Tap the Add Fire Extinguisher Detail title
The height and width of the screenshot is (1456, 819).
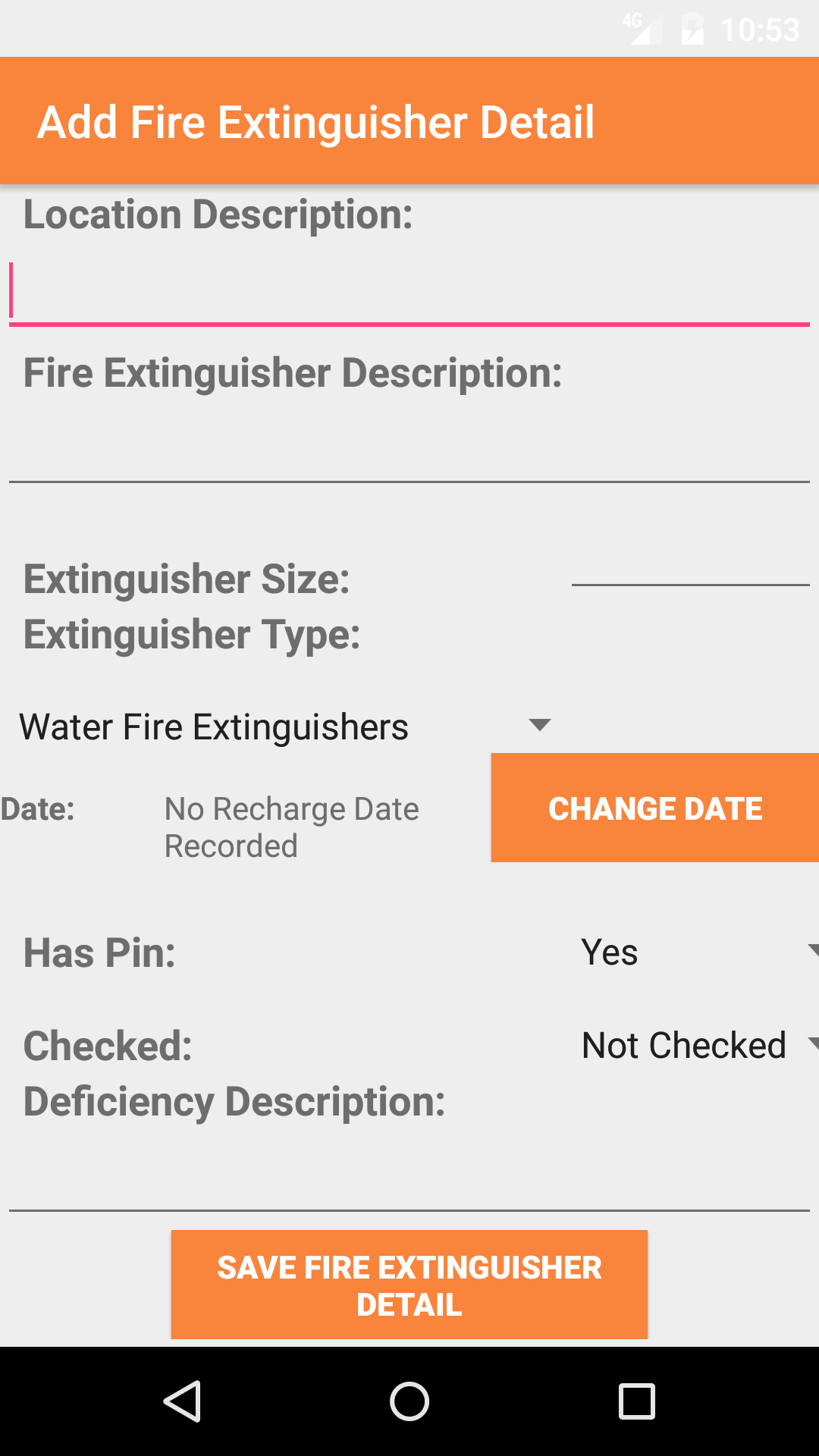(316, 122)
